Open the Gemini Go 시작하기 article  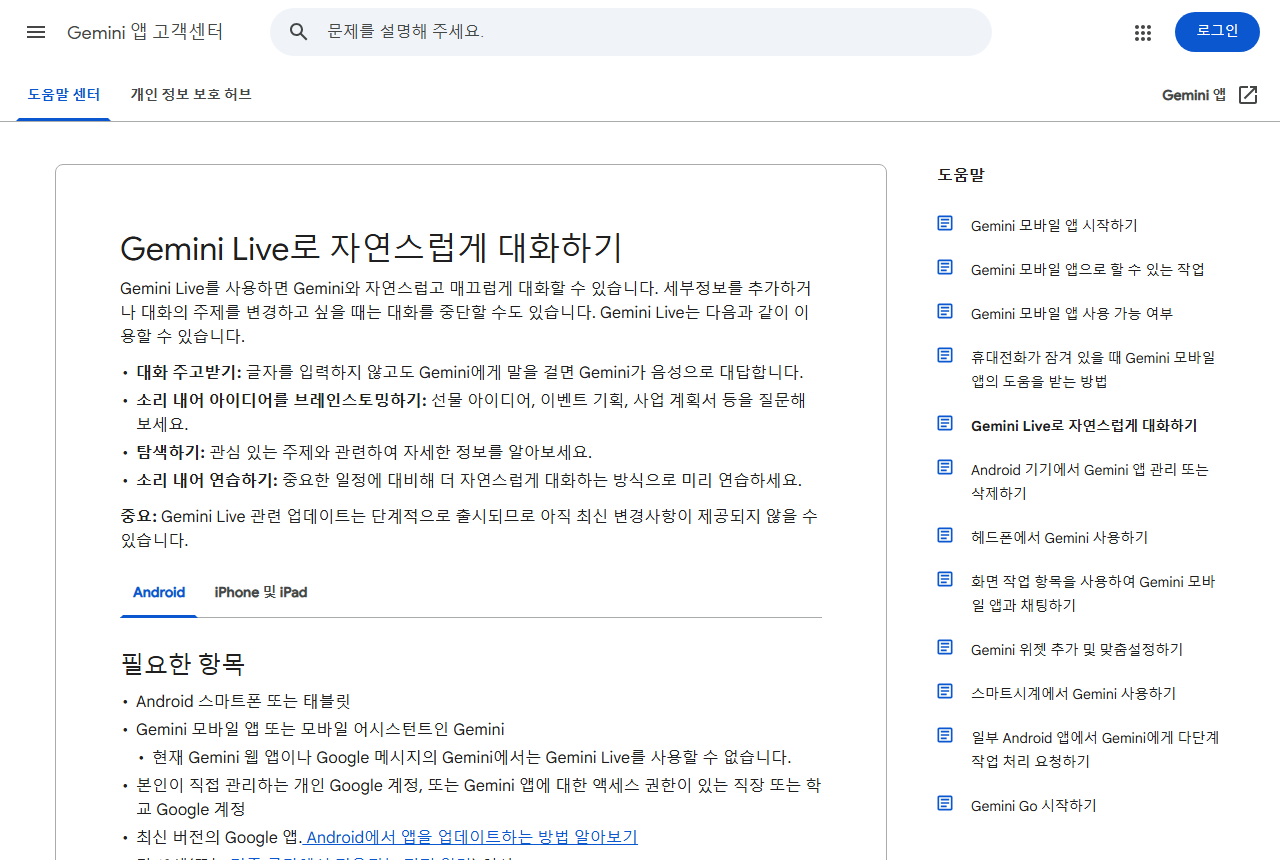point(1034,806)
